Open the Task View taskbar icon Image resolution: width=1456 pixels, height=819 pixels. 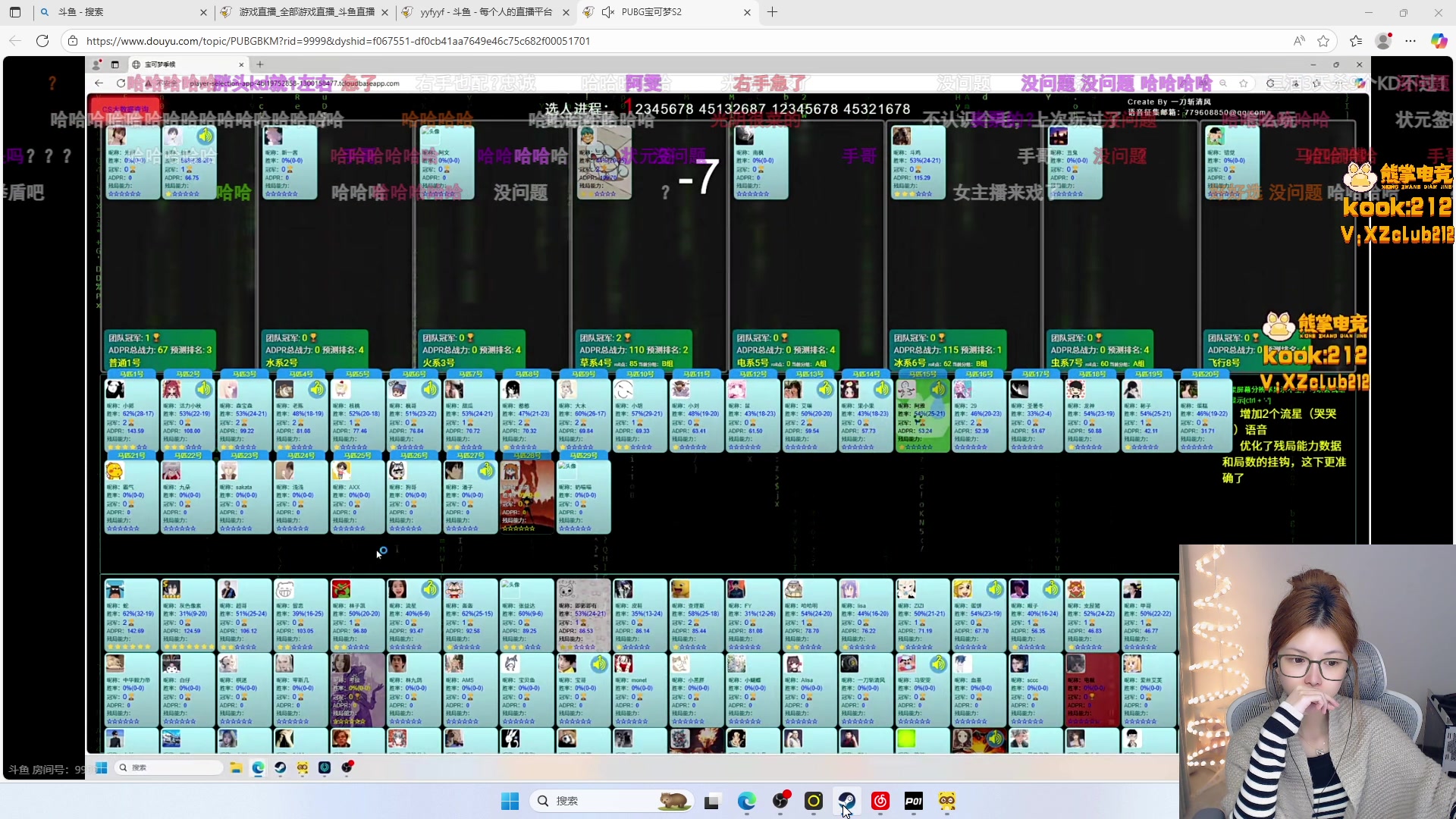point(711,801)
